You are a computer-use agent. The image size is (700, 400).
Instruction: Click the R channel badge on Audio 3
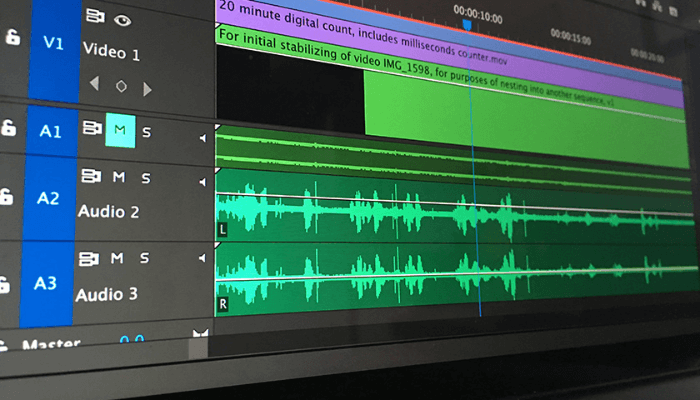(223, 304)
